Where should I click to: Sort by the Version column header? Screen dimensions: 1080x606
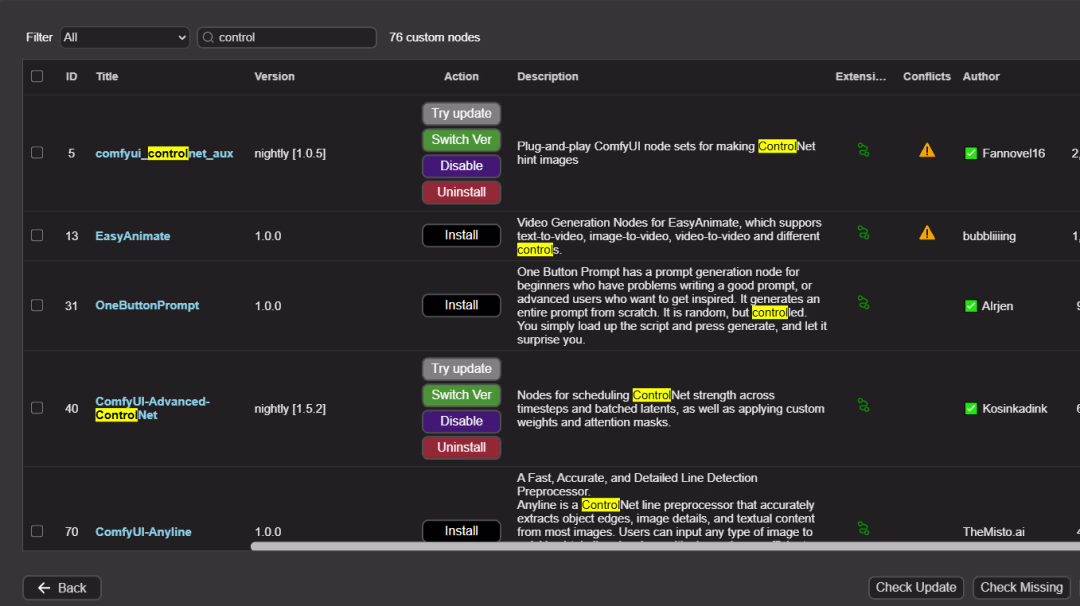point(274,76)
